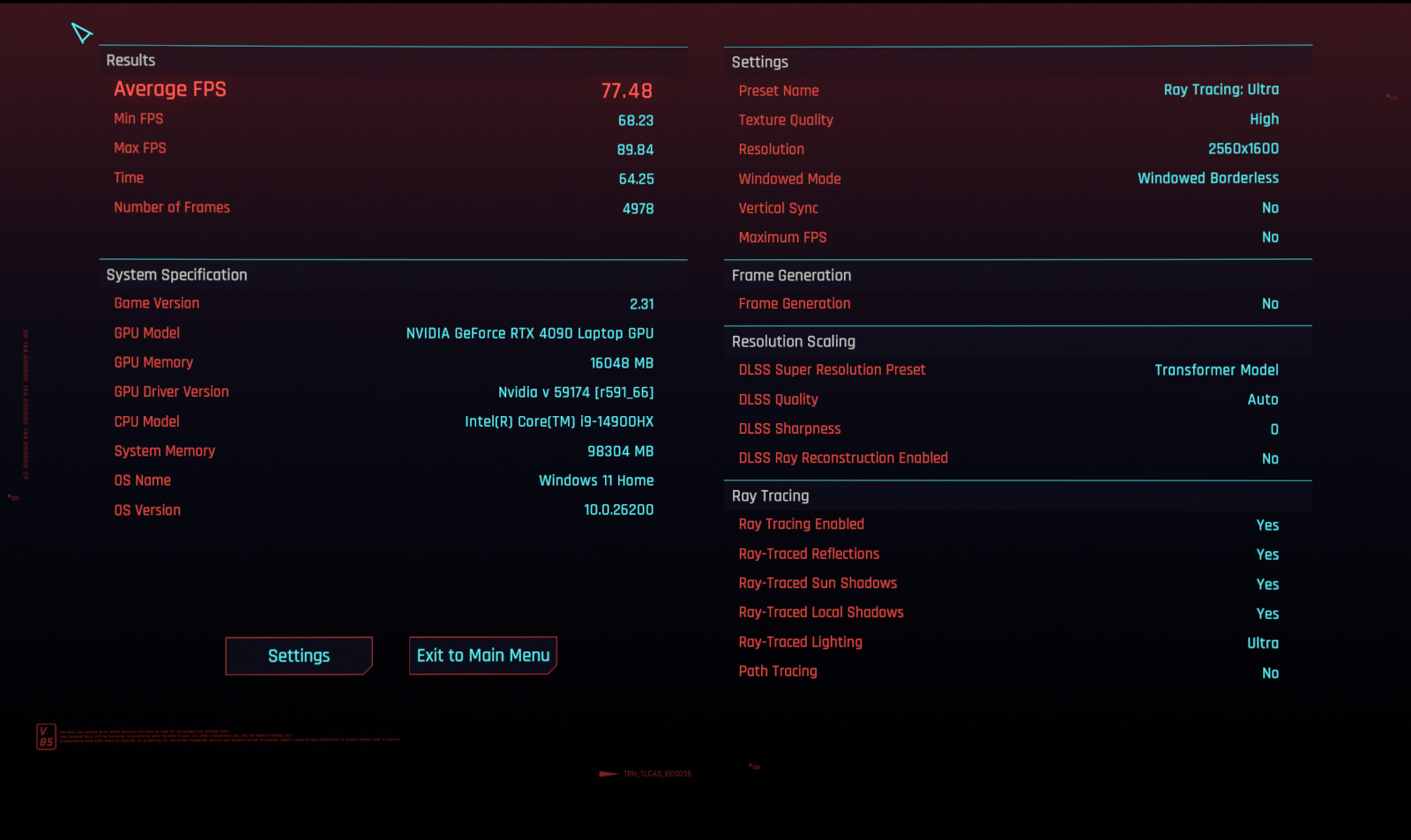This screenshot has height=840, width=1411.
Task: Click the Settings section header
Action: click(x=759, y=63)
